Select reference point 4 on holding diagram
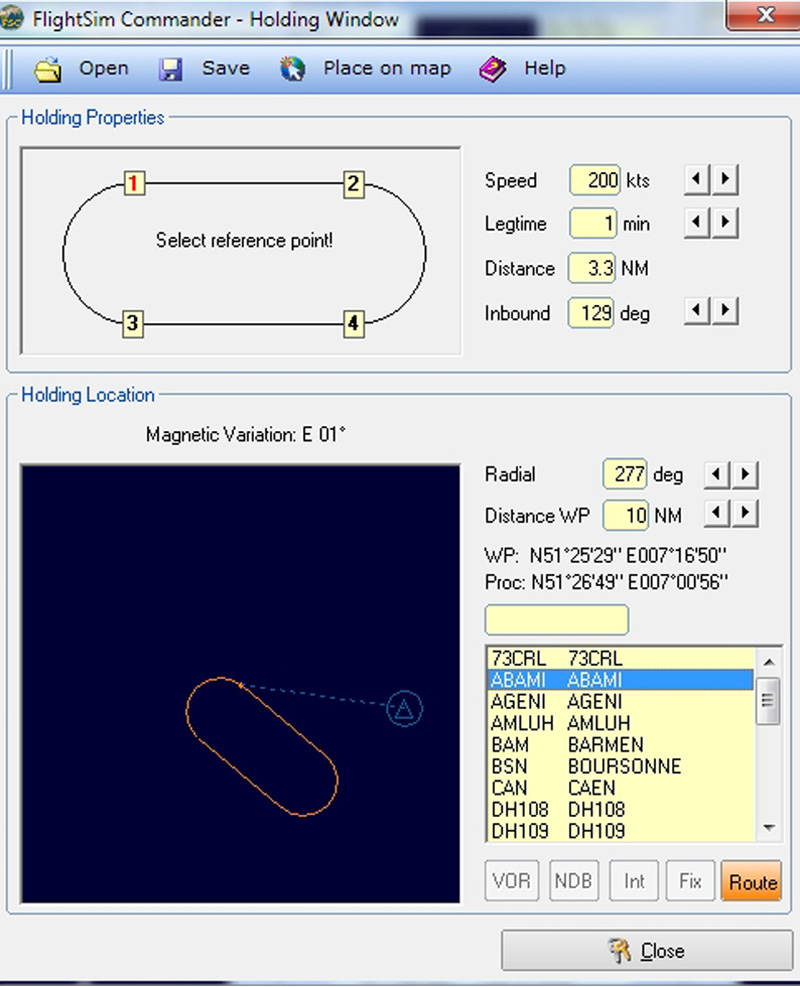 point(354,324)
